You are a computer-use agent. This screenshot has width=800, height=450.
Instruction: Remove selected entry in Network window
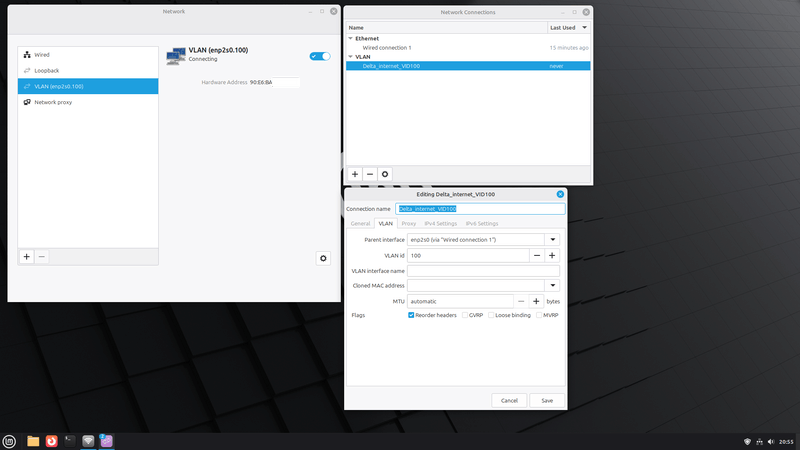[42, 257]
